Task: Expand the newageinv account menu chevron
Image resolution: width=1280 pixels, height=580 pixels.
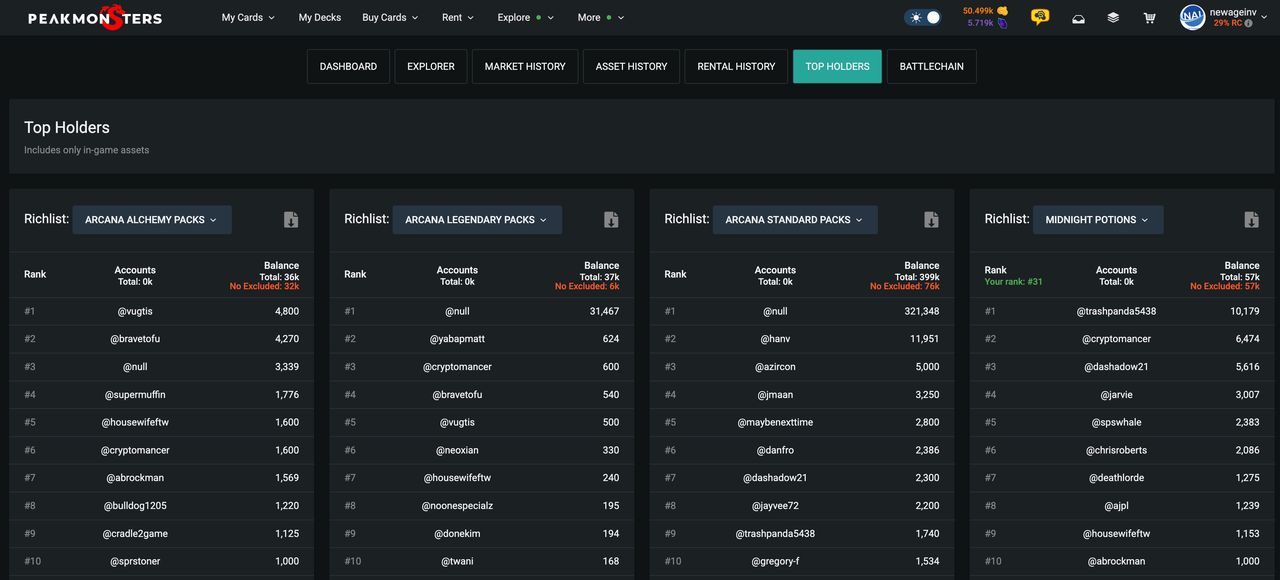Action: click(x=1264, y=18)
